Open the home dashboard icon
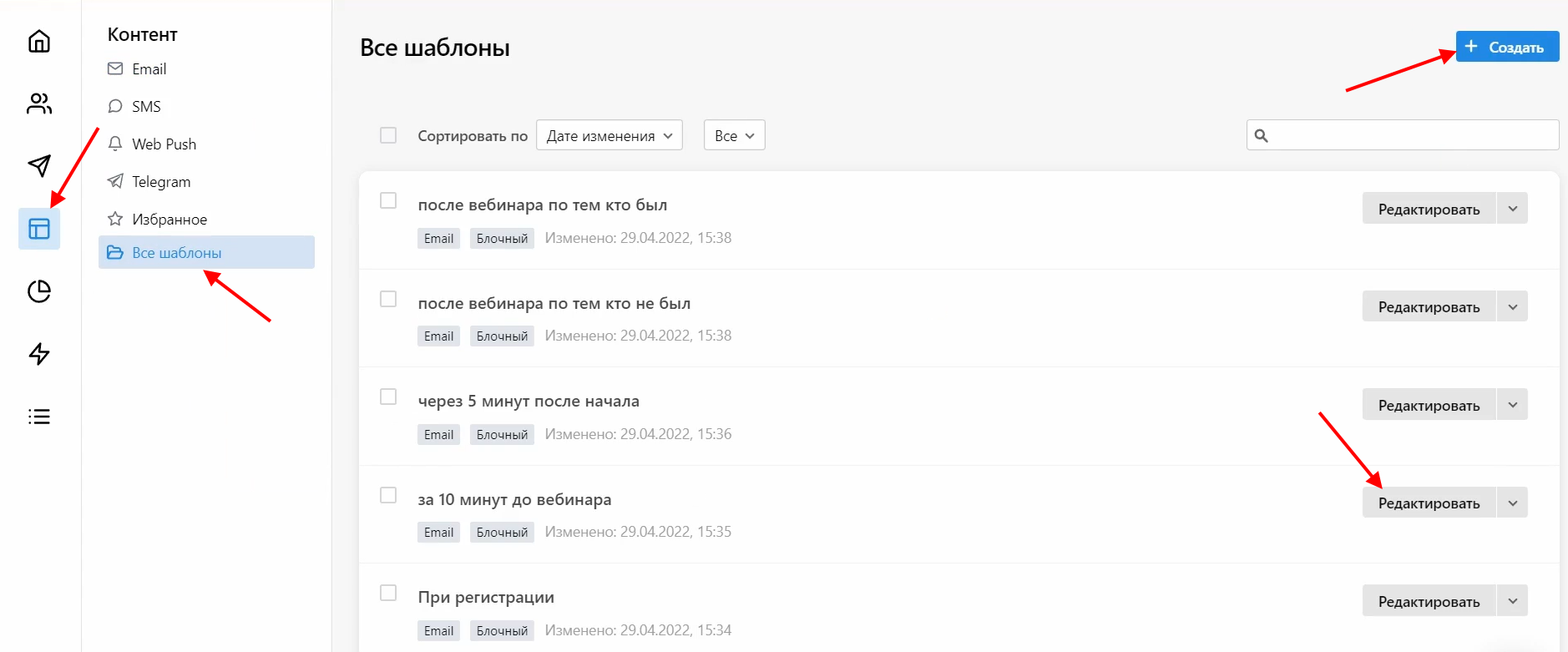 [39, 41]
